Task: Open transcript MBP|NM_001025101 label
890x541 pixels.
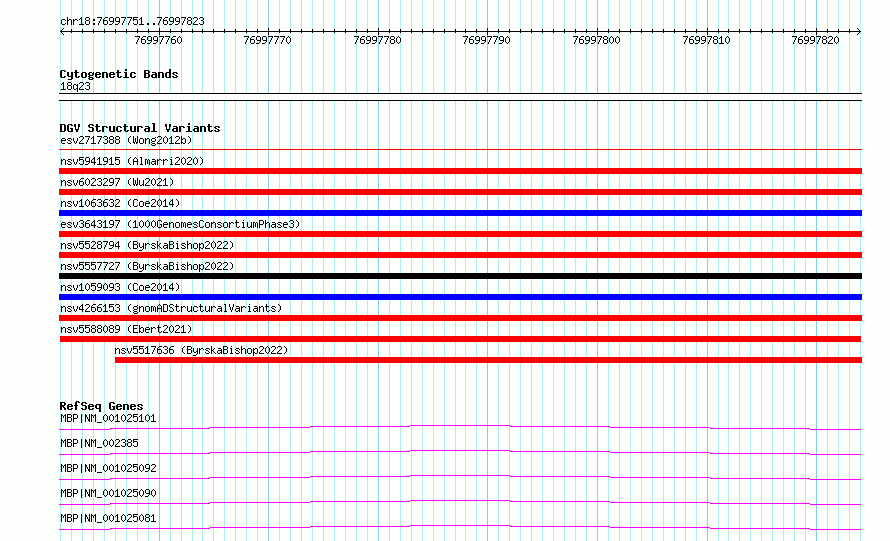Action: [108, 418]
